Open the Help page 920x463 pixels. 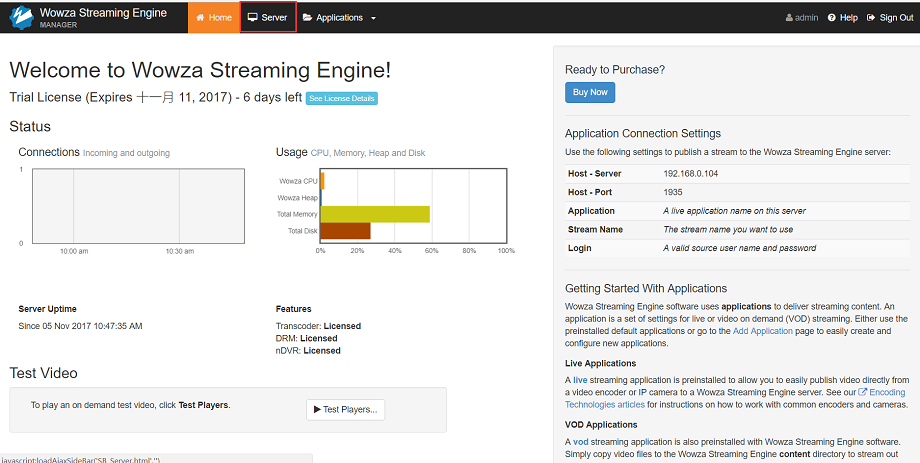point(843,18)
